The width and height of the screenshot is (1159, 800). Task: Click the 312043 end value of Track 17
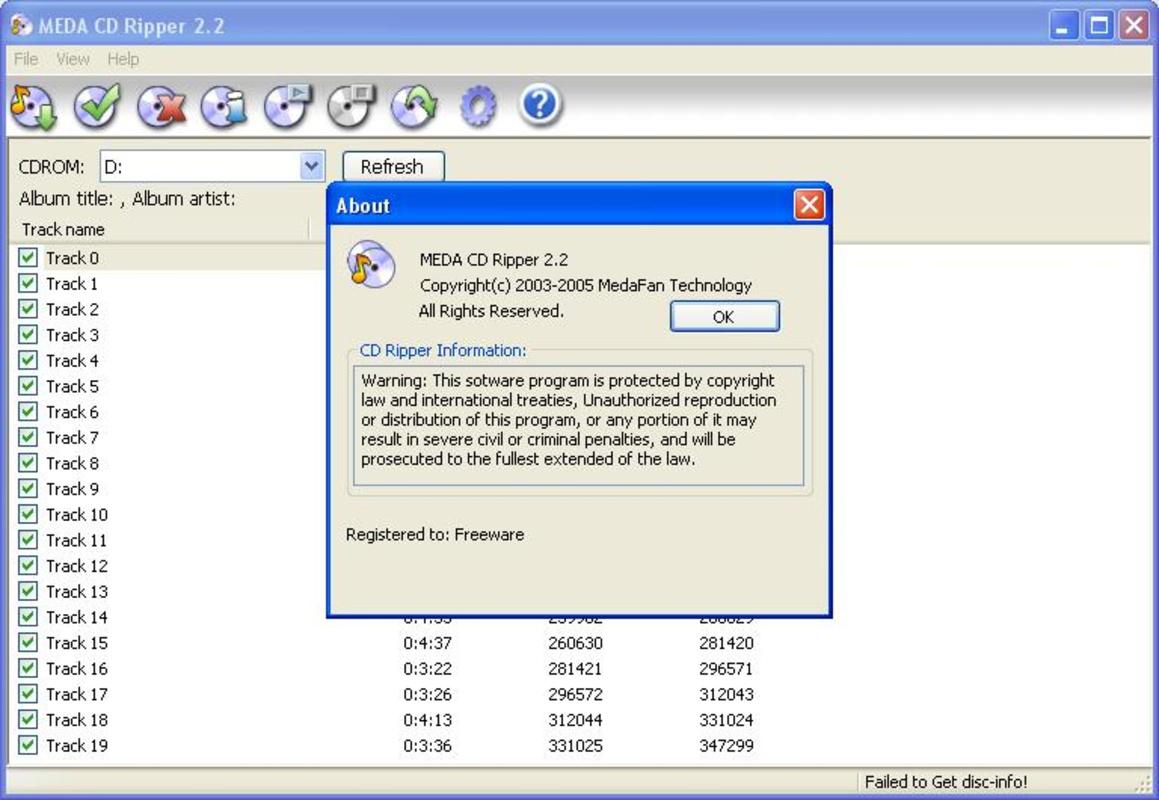[x=727, y=694]
